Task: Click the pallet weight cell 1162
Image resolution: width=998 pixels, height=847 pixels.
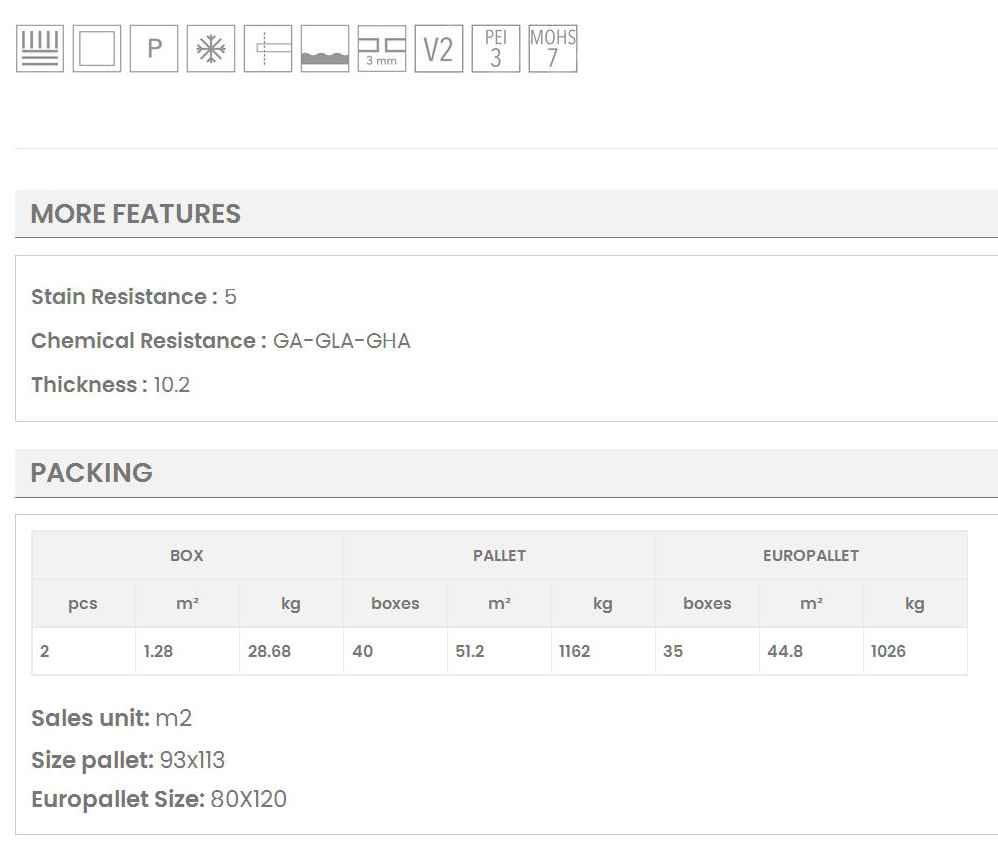Action: (574, 651)
